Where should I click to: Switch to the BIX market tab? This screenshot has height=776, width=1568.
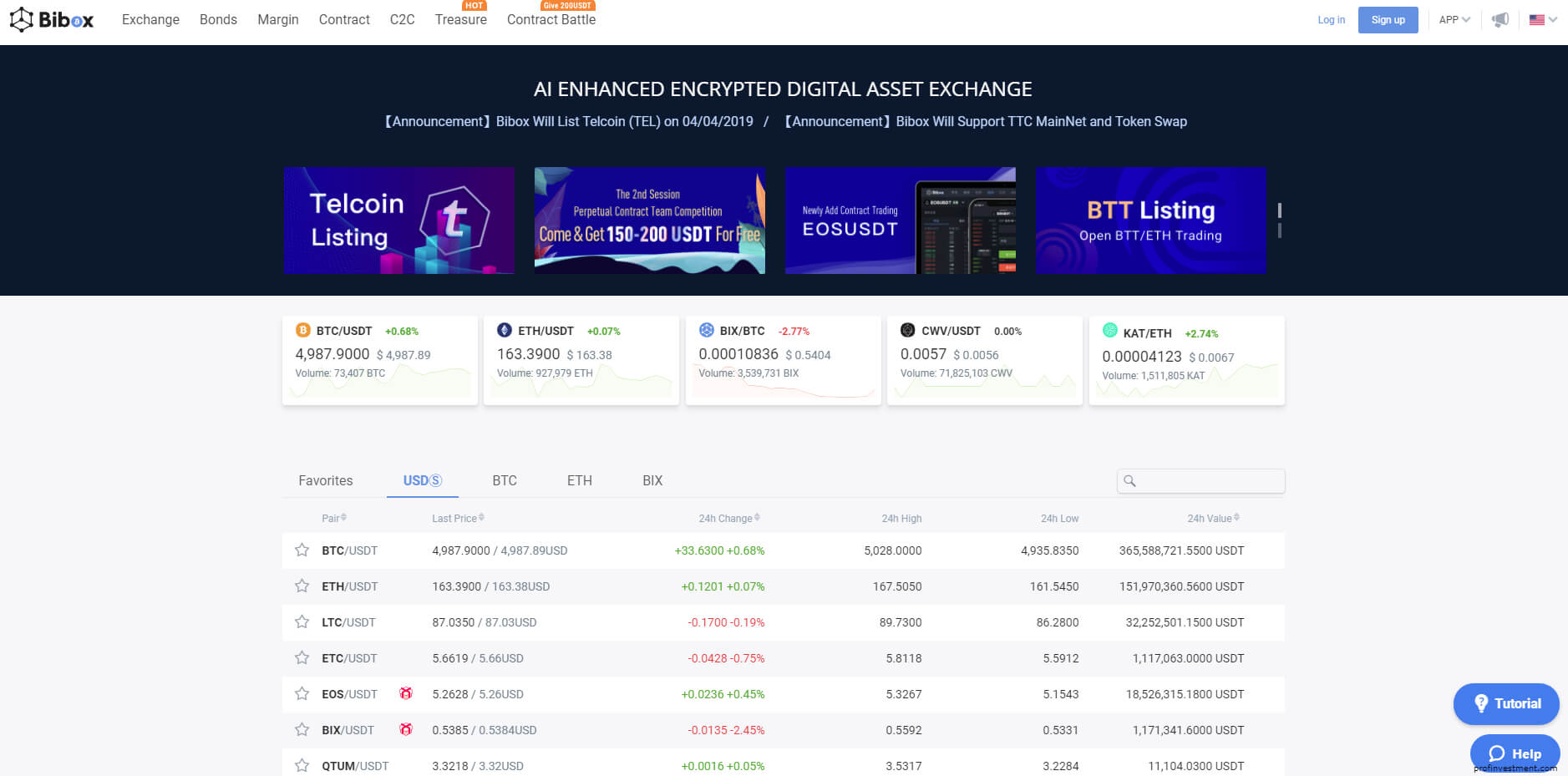click(x=652, y=480)
